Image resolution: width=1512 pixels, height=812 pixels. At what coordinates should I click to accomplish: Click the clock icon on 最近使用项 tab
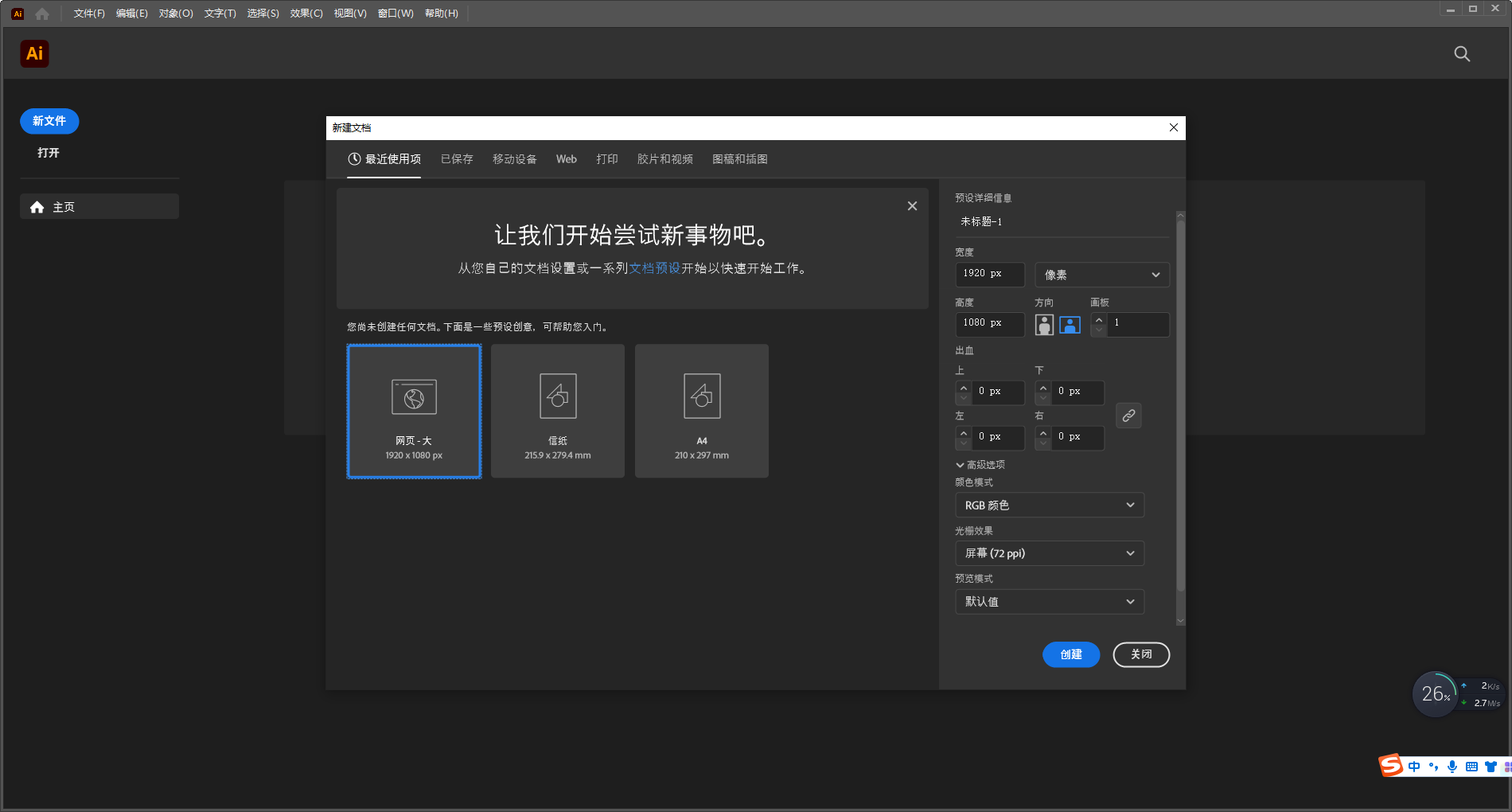point(354,159)
